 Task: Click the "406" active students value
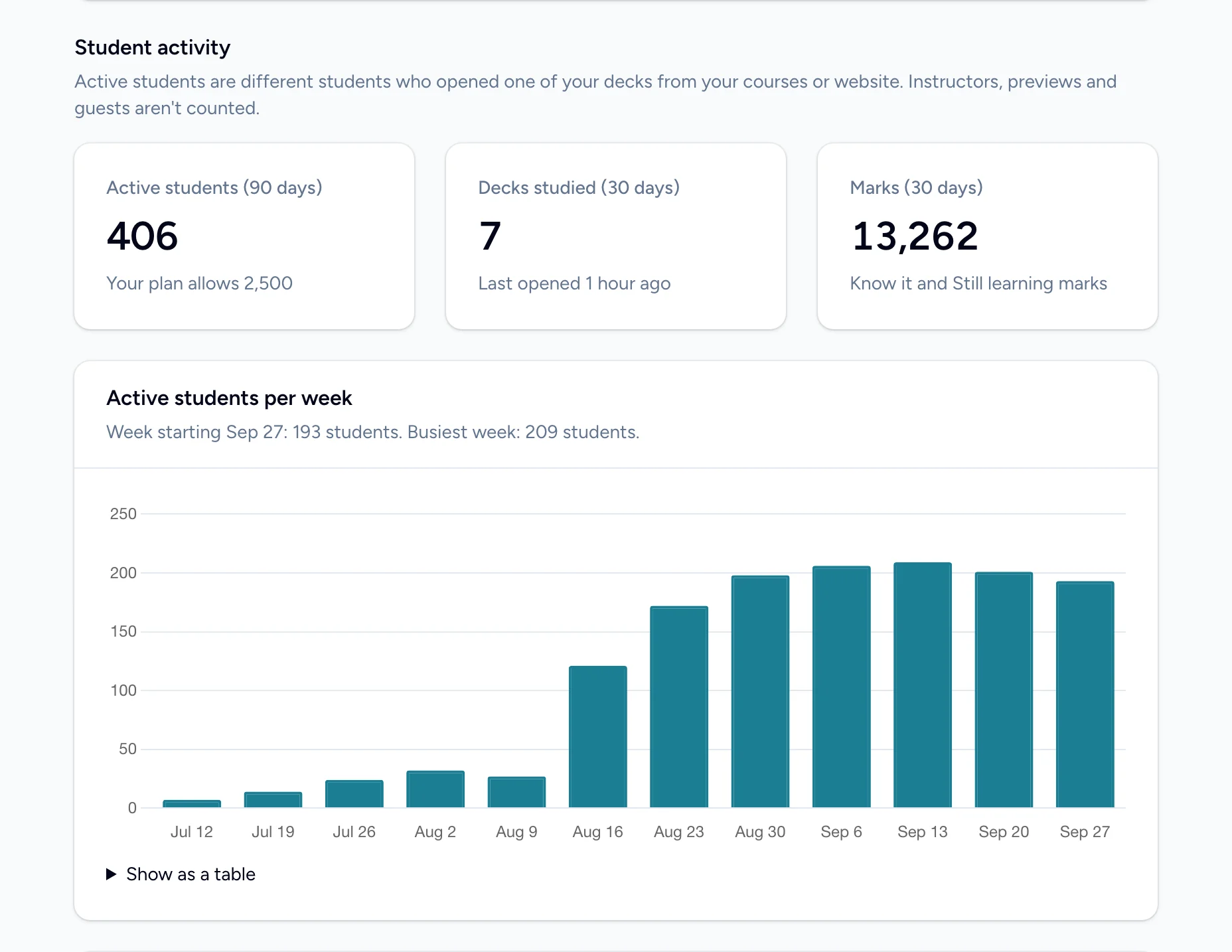click(x=143, y=236)
